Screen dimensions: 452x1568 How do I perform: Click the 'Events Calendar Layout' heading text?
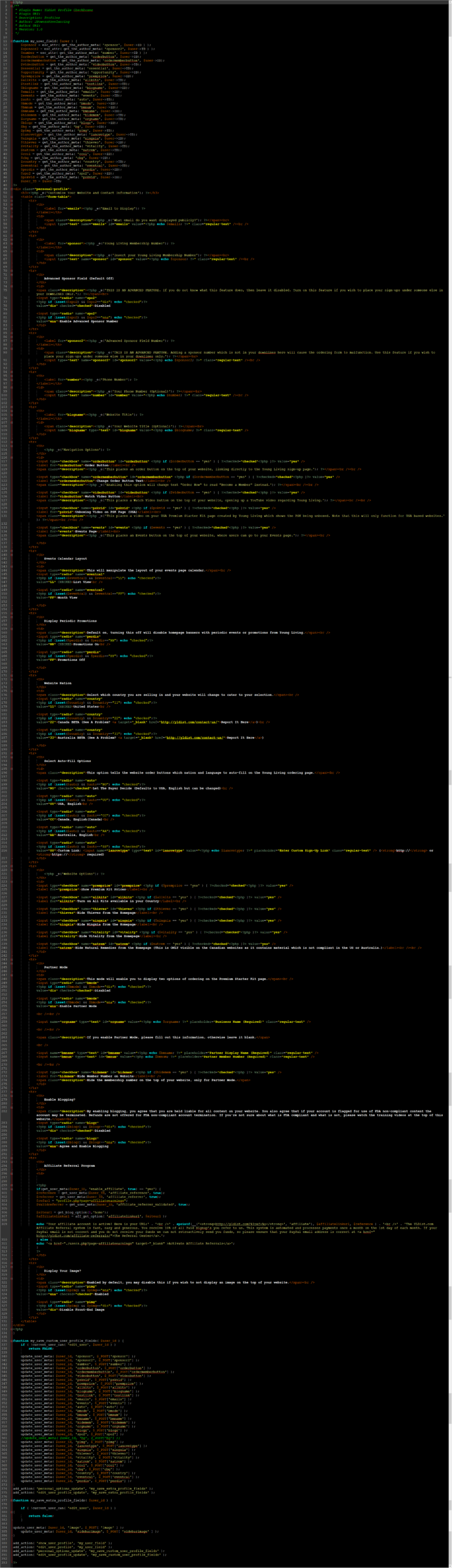[65, 559]
